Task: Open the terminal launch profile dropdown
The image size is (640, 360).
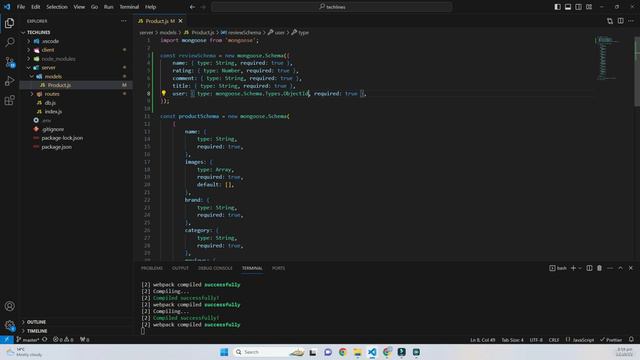Action: tap(580, 268)
